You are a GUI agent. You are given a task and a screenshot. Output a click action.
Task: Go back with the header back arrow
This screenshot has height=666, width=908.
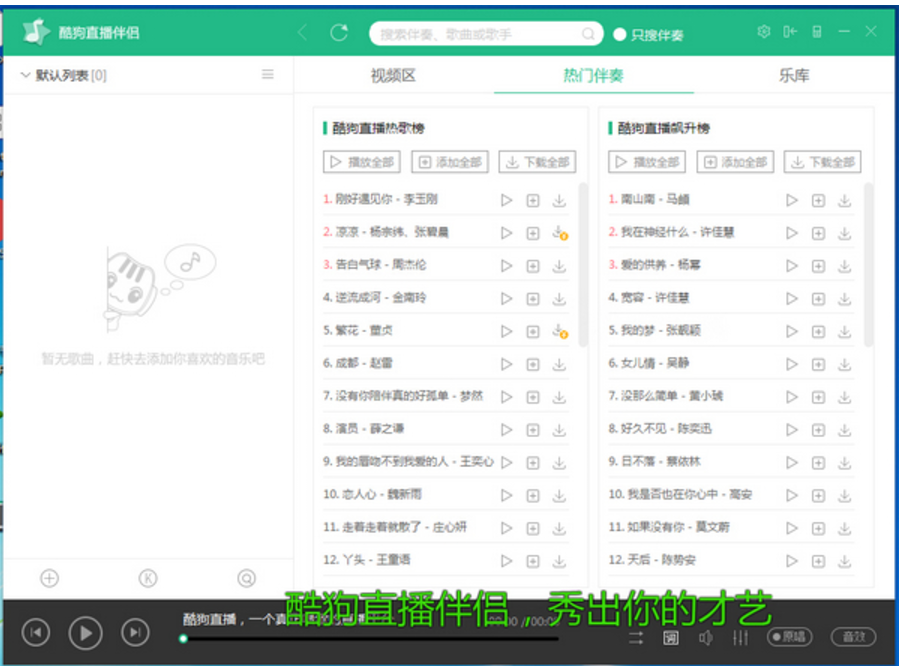point(302,32)
